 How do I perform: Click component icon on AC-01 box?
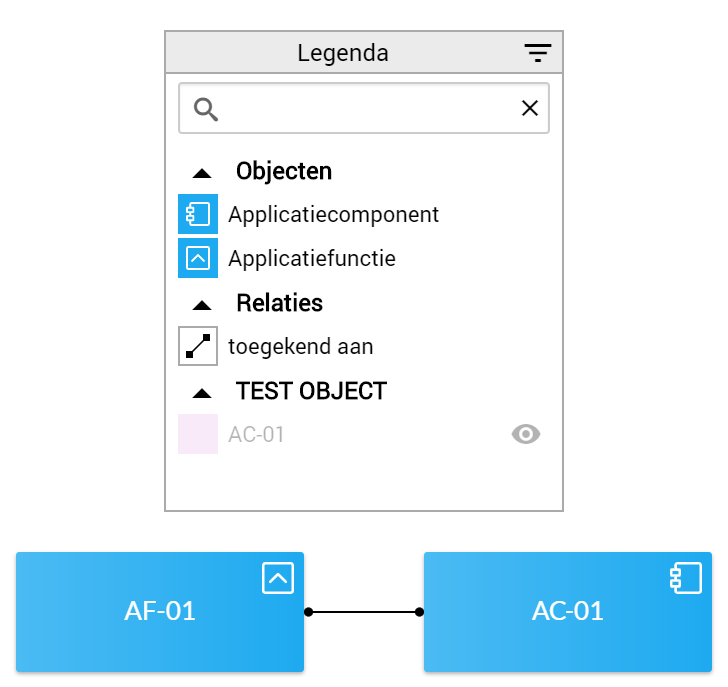pyautogui.click(x=686, y=578)
